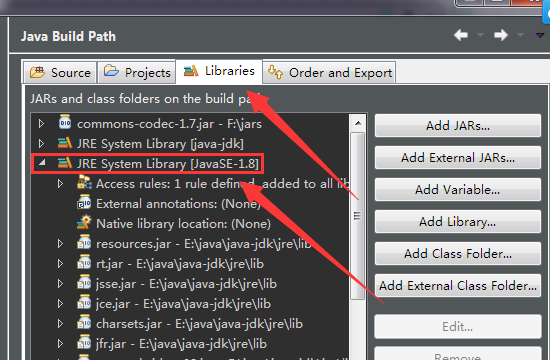The image size is (550, 360).
Task: Select resources.jar library row
Action: pos(204,244)
